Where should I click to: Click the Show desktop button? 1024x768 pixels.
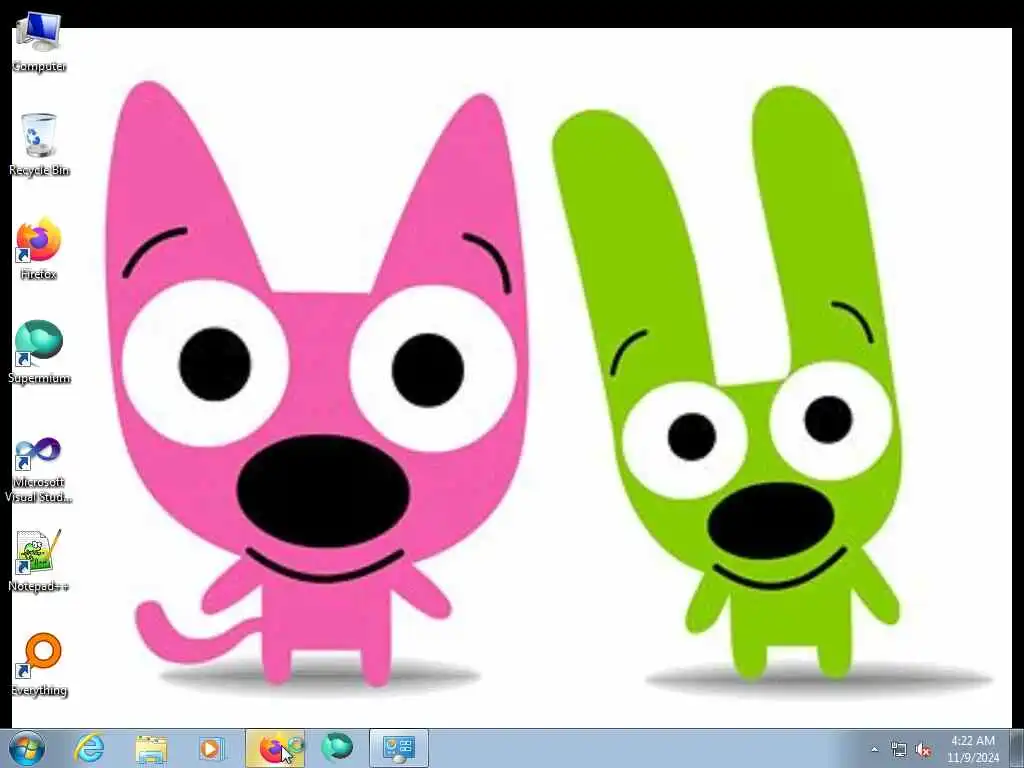pos(1017,748)
